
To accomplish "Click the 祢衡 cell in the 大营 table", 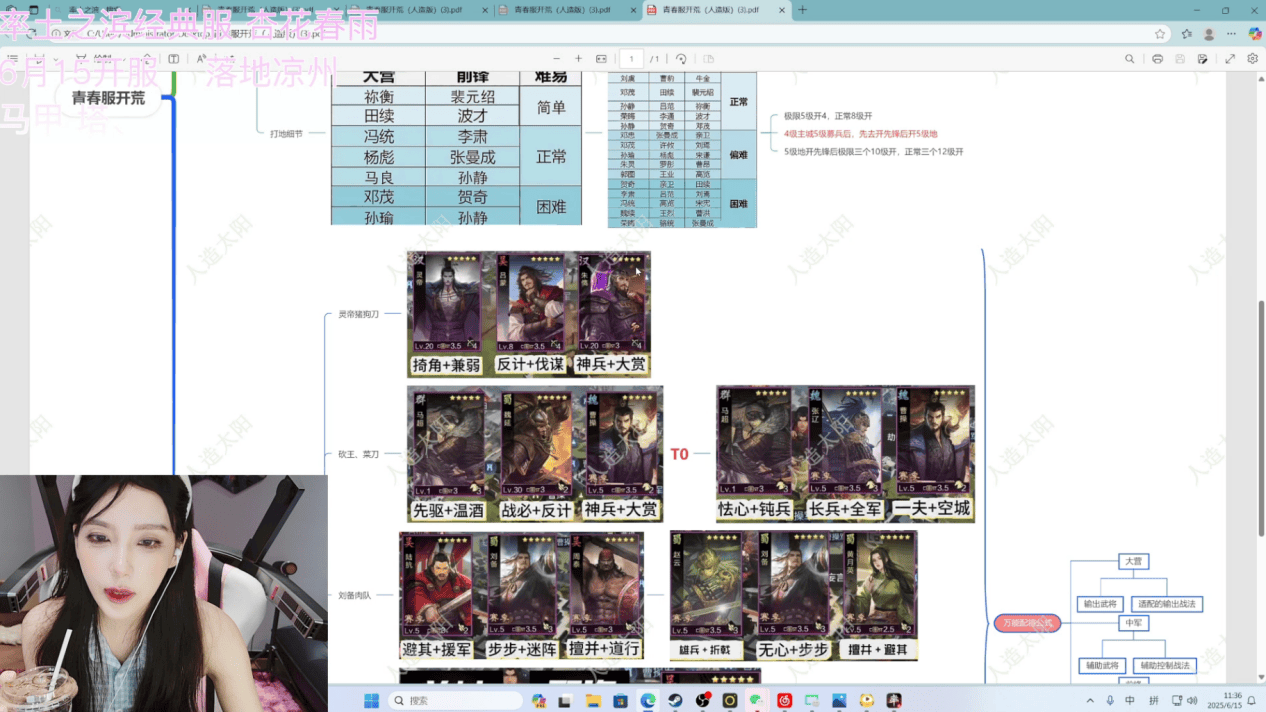I will click(x=378, y=97).
